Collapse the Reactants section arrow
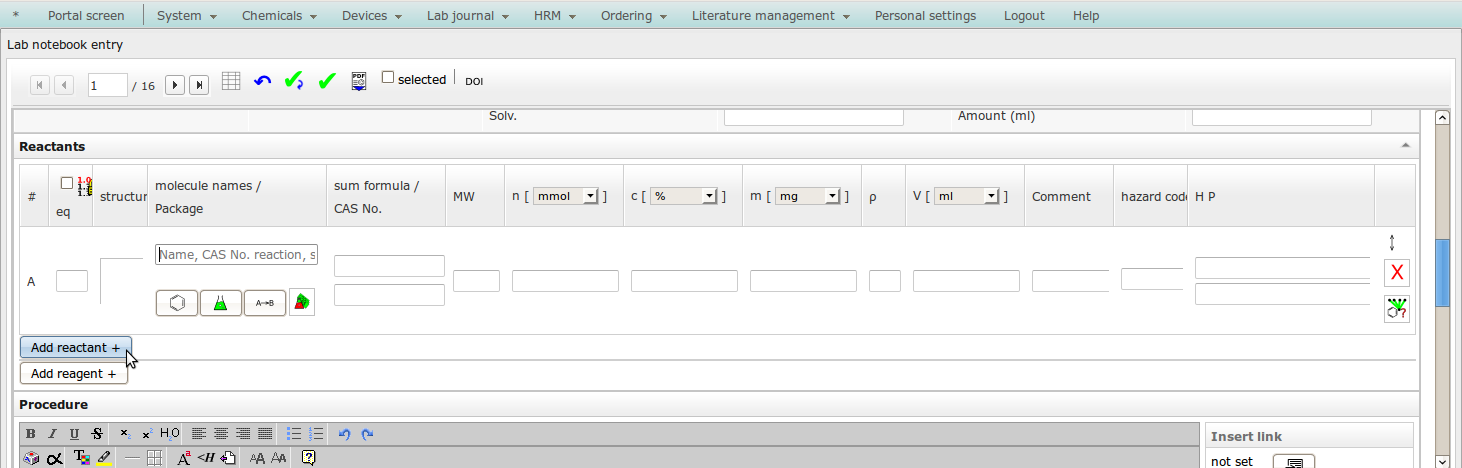The image size is (1462, 468). pos(1406,146)
